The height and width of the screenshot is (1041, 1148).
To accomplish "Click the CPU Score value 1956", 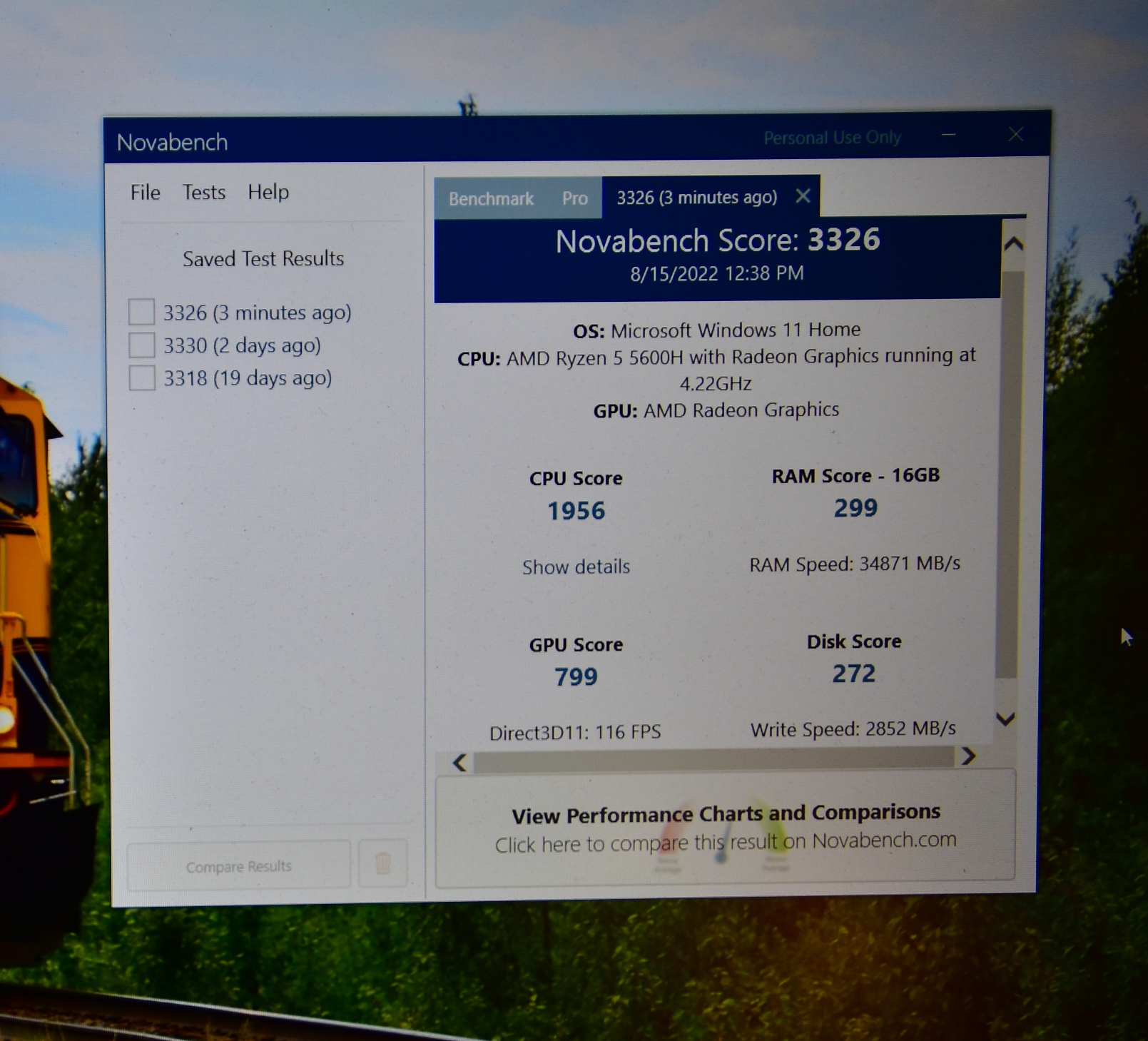I will point(576,511).
